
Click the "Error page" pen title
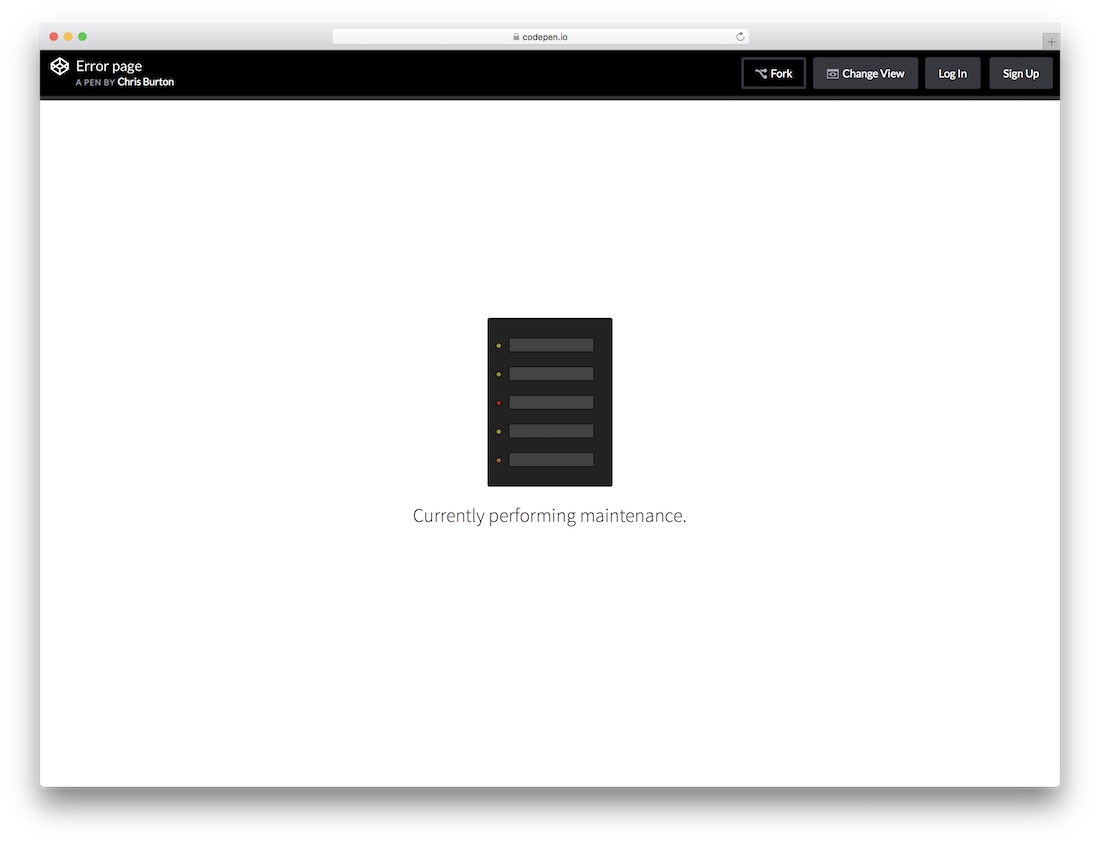coord(109,66)
